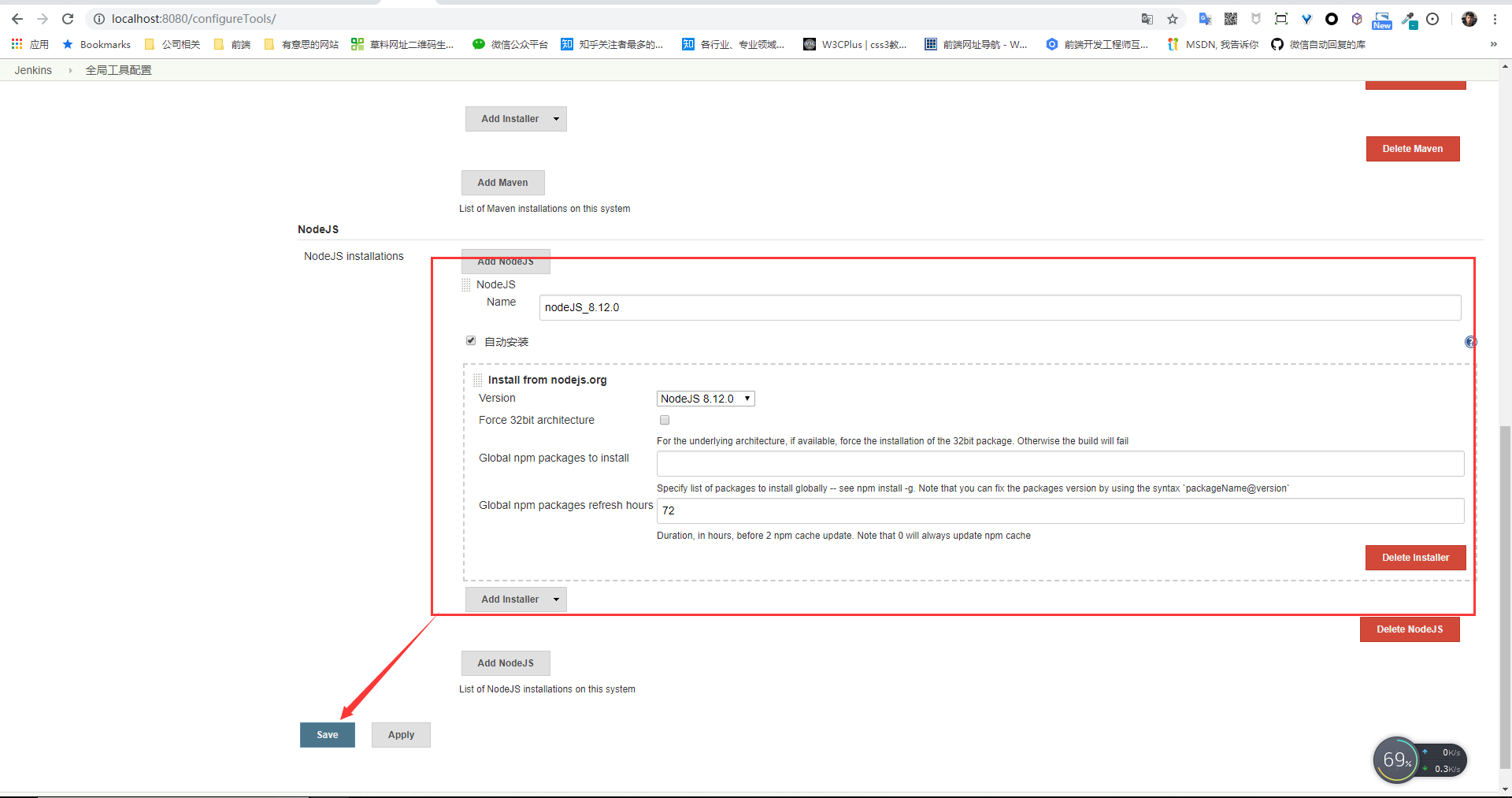Screen dimensions: 1512x798
Task: Click the Add Maven button
Action: tap(502, 183)
